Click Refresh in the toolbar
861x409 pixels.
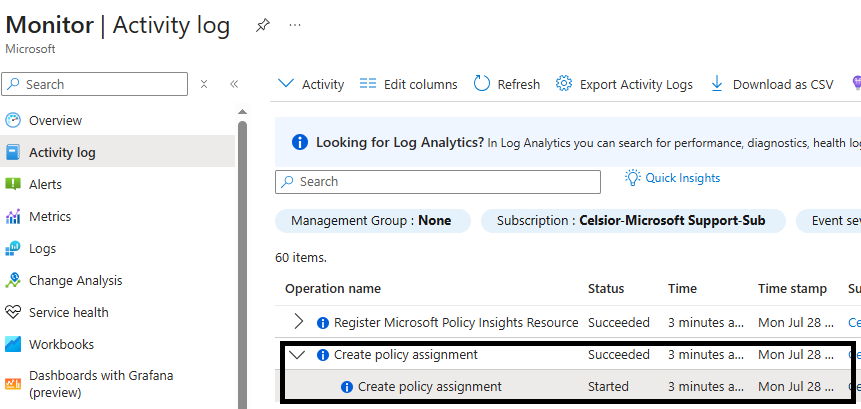pos(506,84)
